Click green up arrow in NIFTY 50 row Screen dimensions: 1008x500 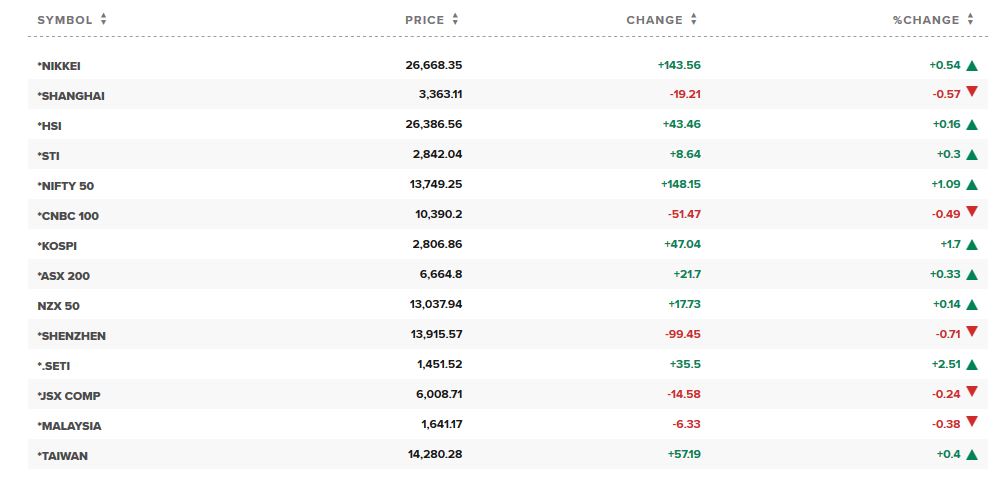tap(972, 185)
